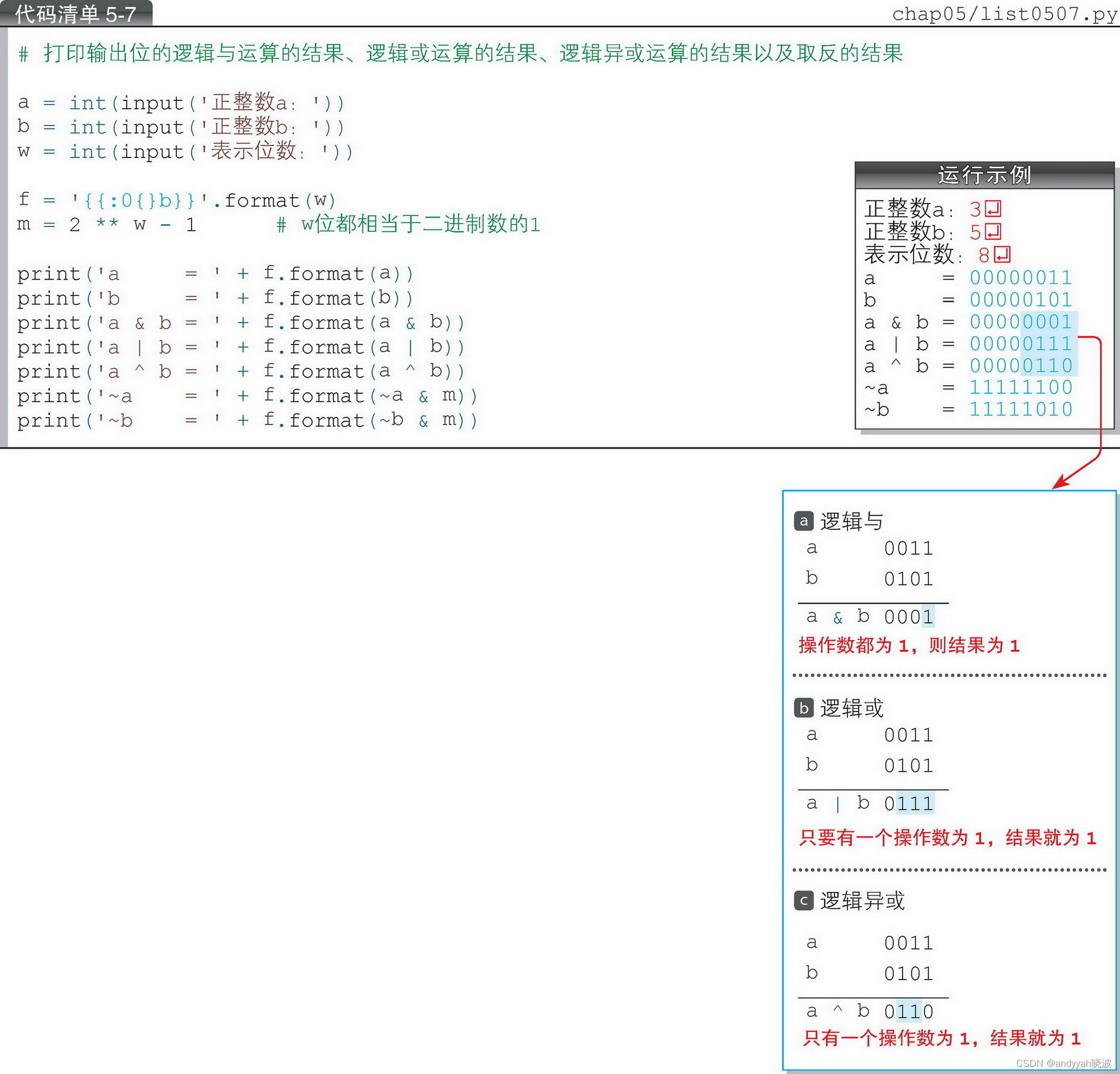Click the 运行示例 panel header
This screenshot has width=1120, height=1074.
[x=984, y=175]
